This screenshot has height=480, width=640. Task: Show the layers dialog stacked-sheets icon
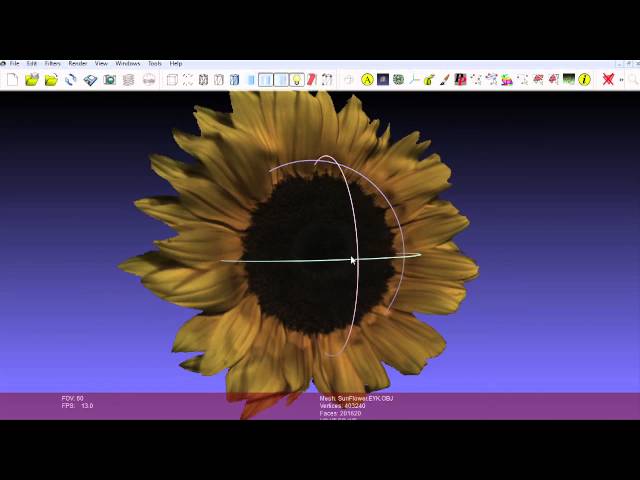[x=129, y=79]
